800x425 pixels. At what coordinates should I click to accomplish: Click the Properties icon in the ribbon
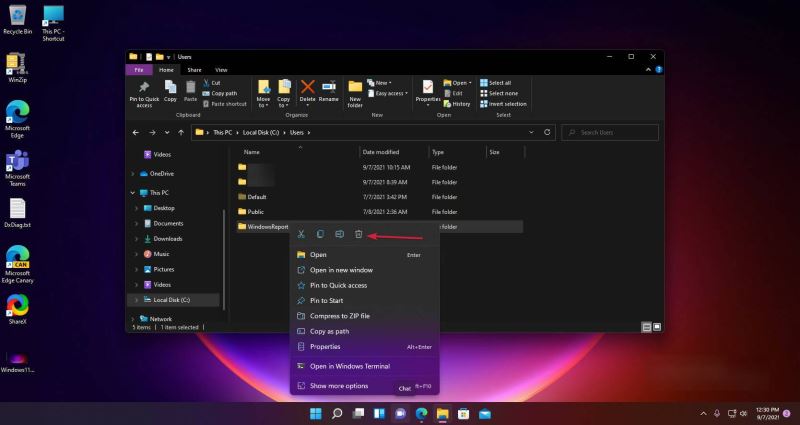428,93
